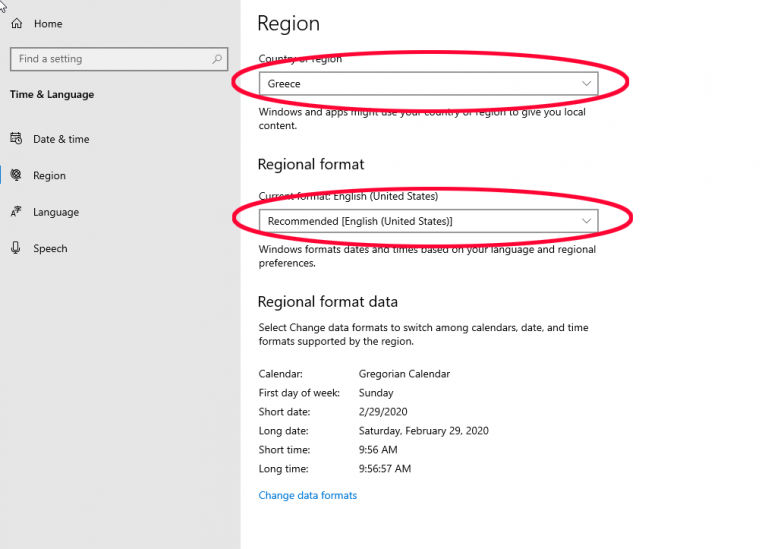Click the Date & time clock icon

[x=16, y=139]
